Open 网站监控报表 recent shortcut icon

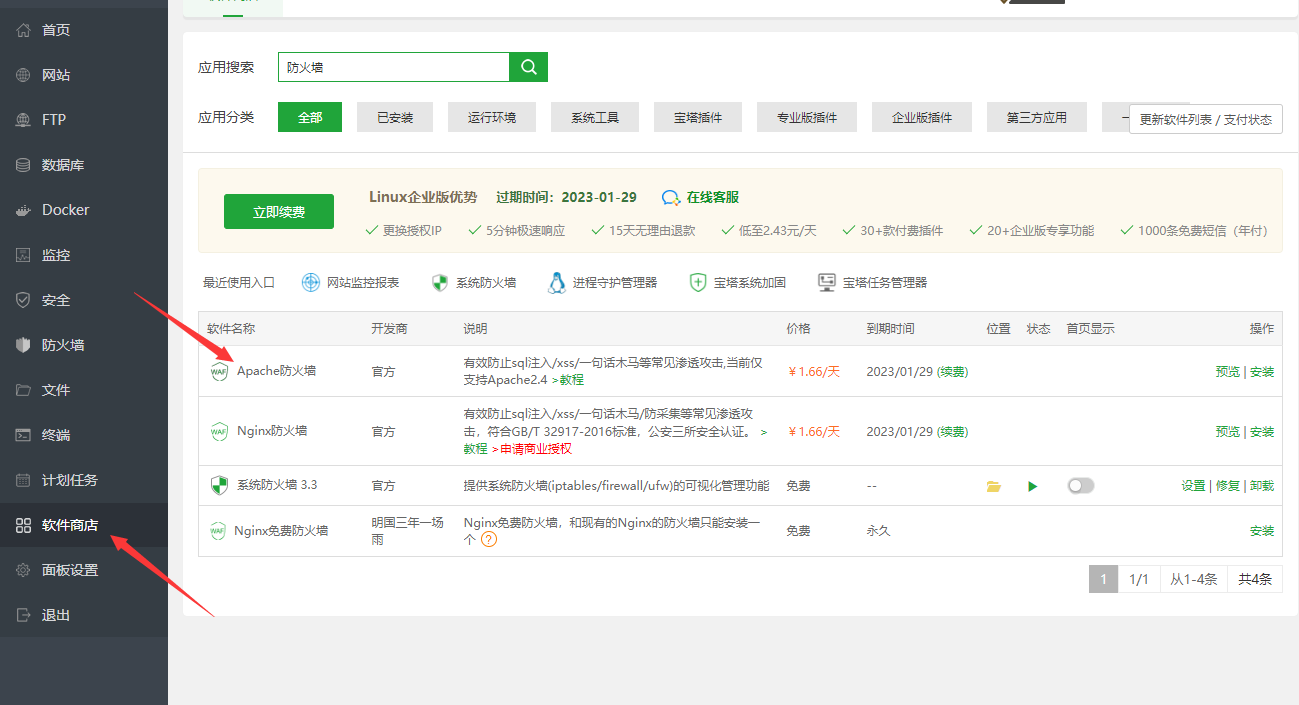click(x=311, y=283)
